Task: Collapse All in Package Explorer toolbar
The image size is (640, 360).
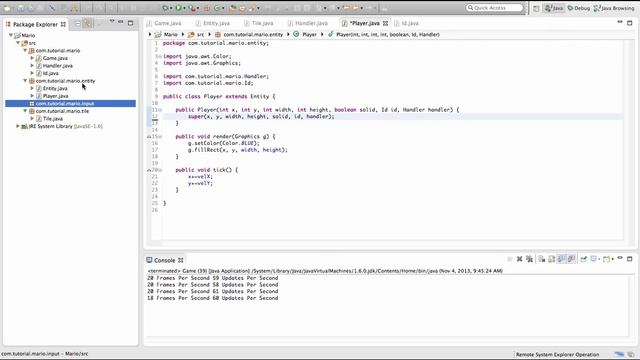Action: point(78,24)
